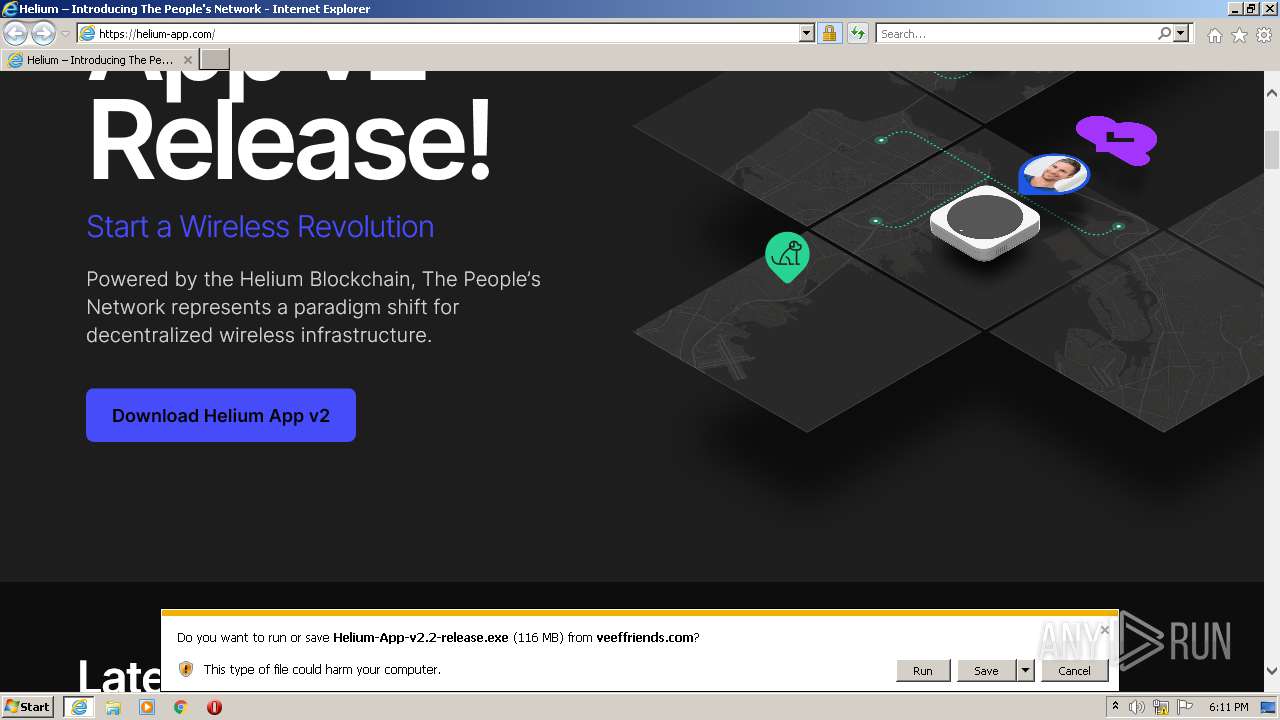Click the Refresh page icon

click(857, 34)
